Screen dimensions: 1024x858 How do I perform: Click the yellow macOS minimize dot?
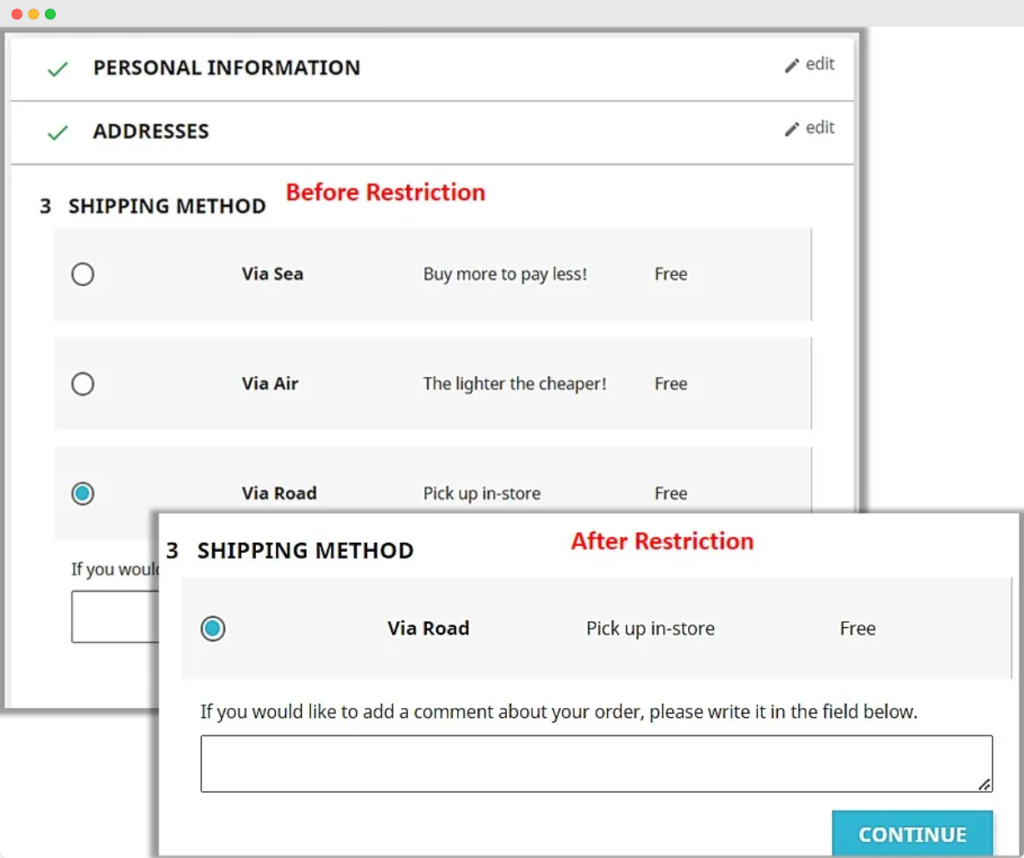tap(34, 14)
